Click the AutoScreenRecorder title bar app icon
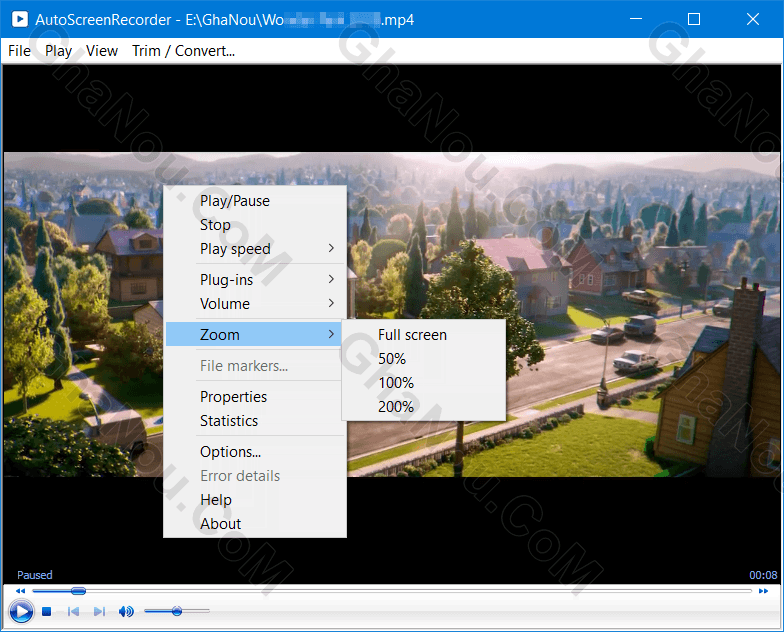The height and width of the screenshot is (632, 784). tap(20, 20)
